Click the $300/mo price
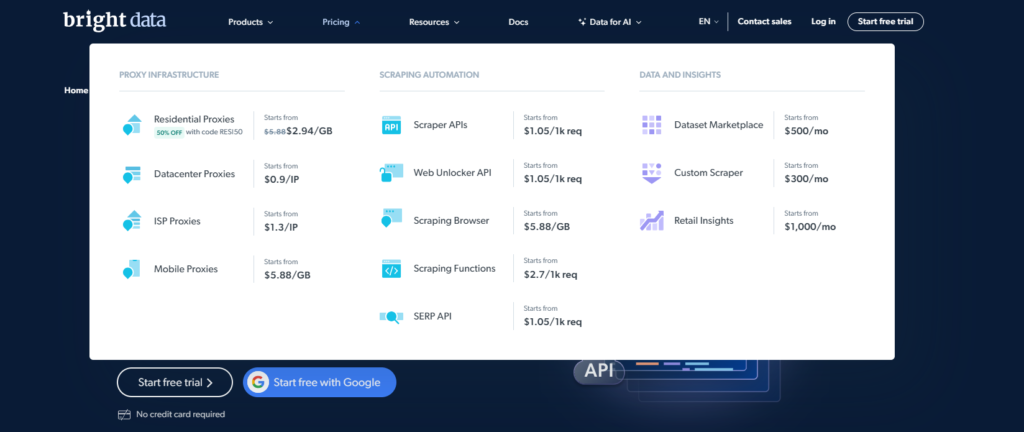 click(806, 179)
